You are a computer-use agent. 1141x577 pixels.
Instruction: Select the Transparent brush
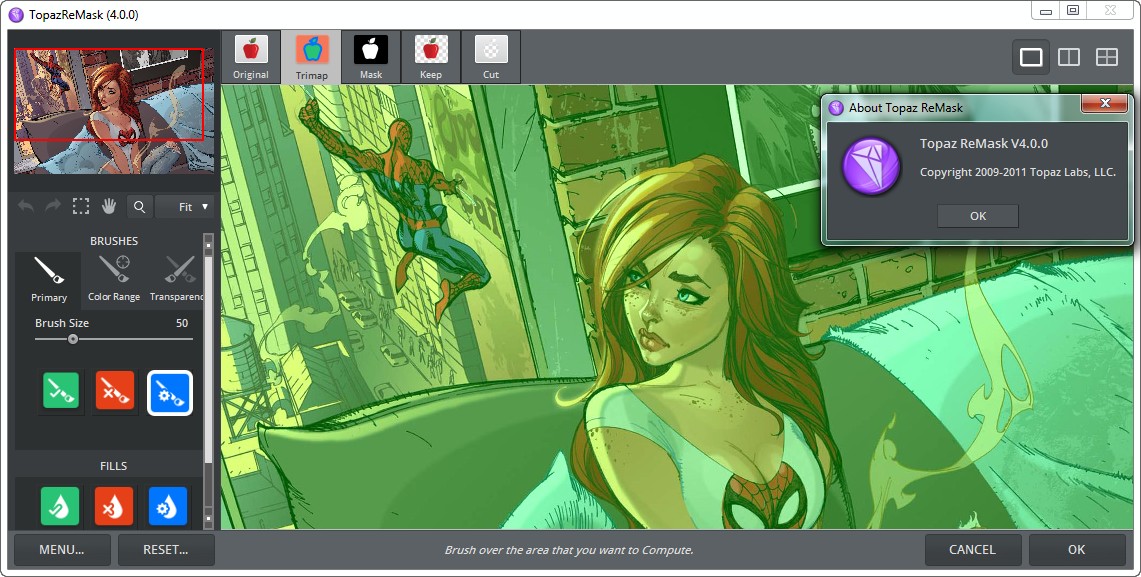(x=176, y=279)
